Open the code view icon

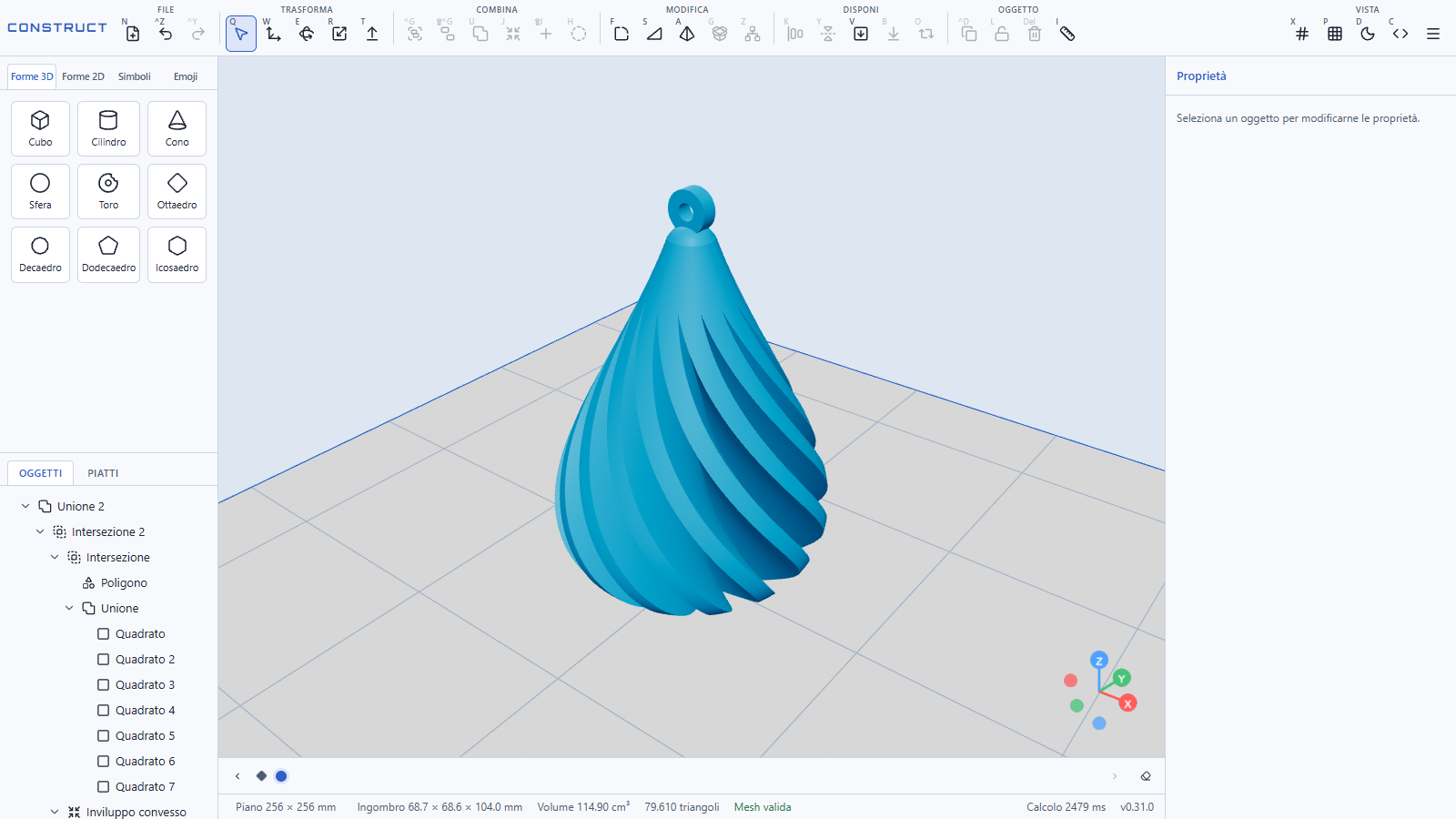point(1400,34)
